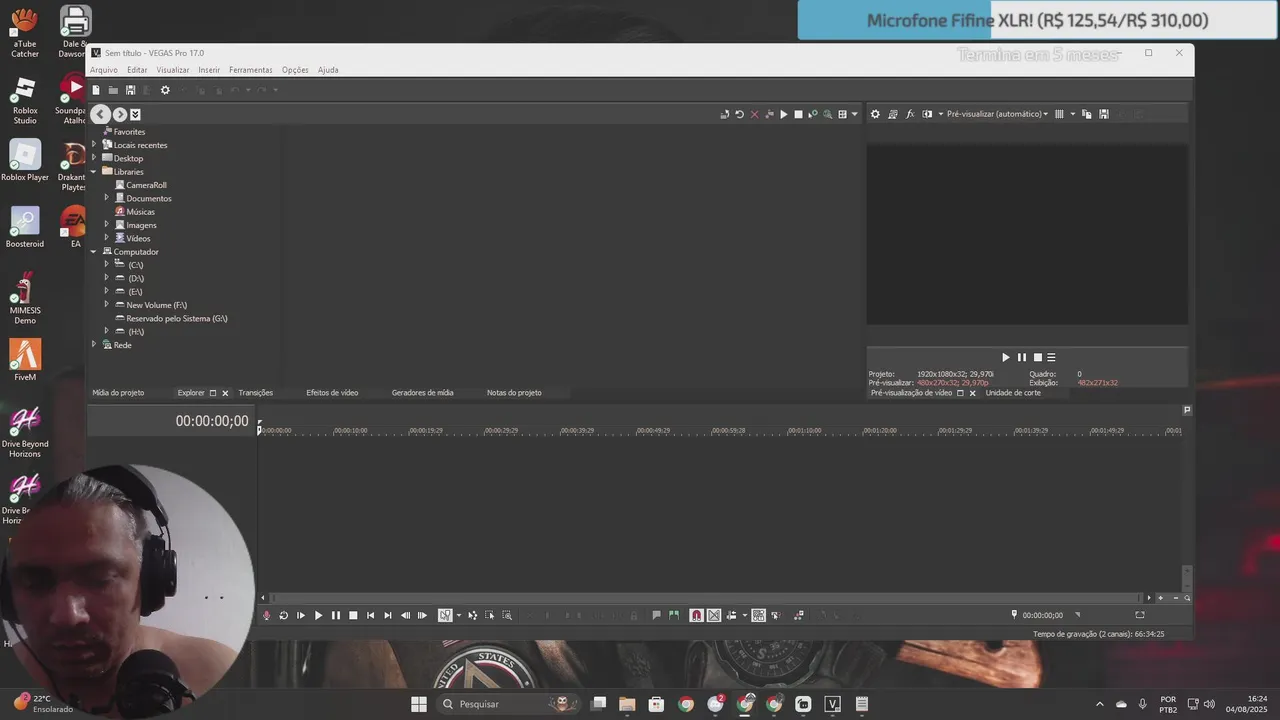Screen dimensions: 1280x720
Task: Click the Open project folder icon
Action: click(113, 90)
